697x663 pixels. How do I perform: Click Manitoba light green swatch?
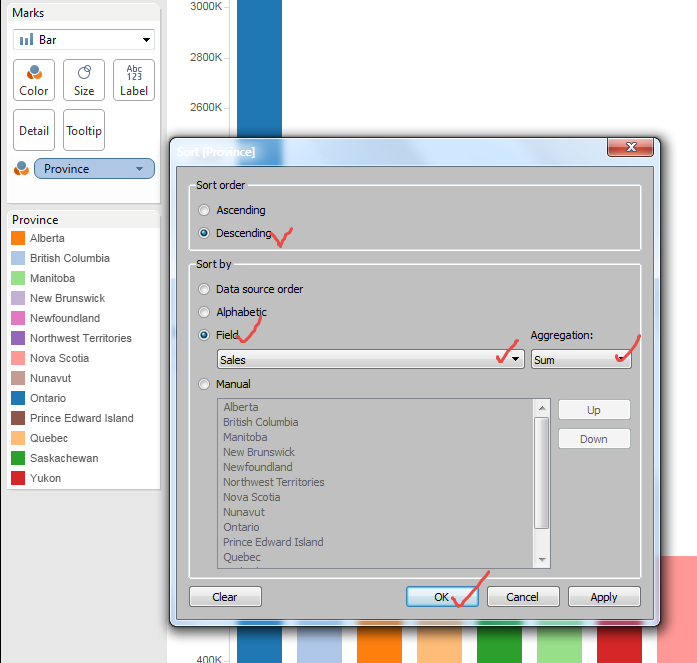tap(18, 278)
